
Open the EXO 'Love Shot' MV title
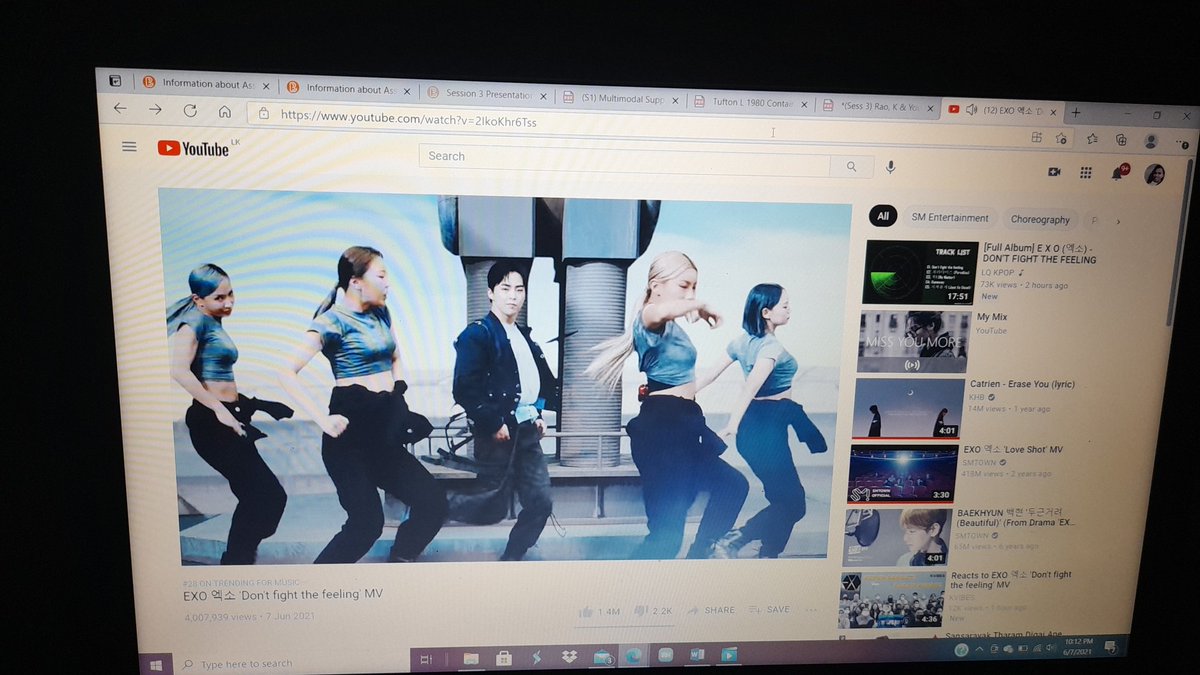(x=1015, y=450)
